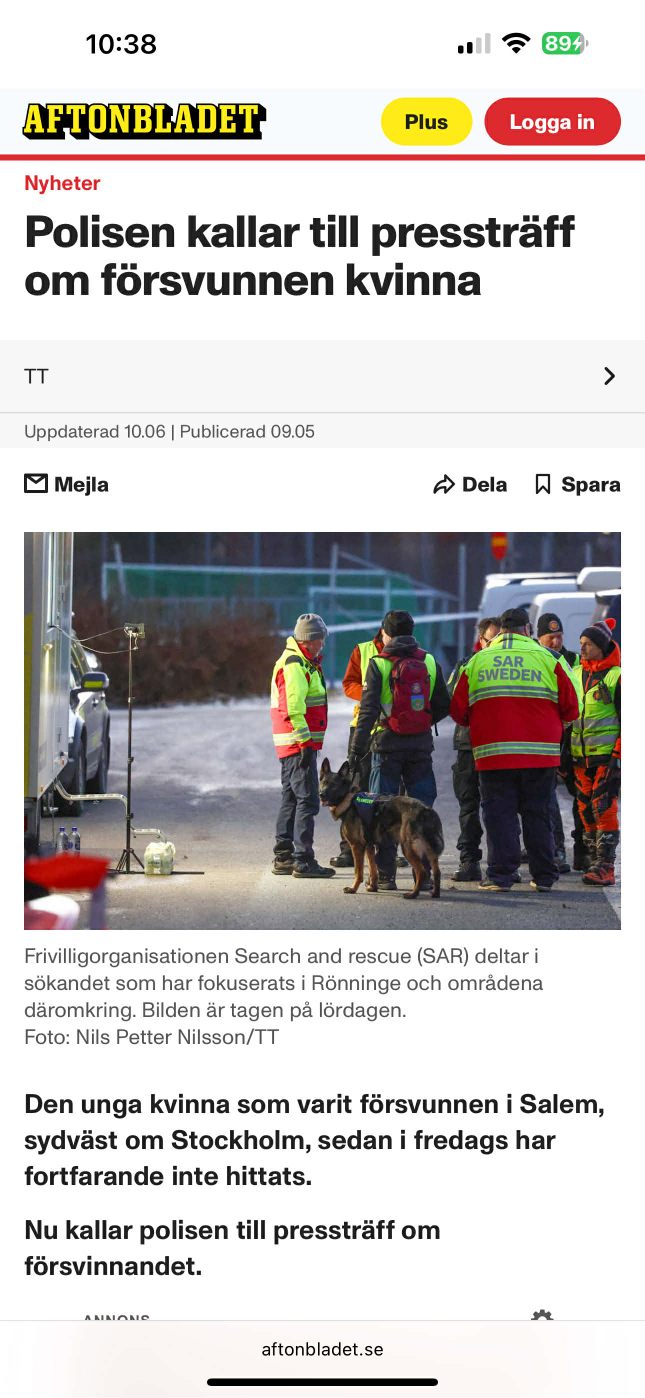Tap the home indicator bar

coord(322,1382)
